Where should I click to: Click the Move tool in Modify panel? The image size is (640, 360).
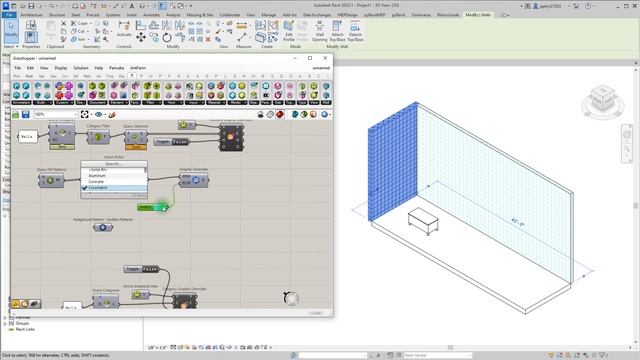[x=141, y=38]
